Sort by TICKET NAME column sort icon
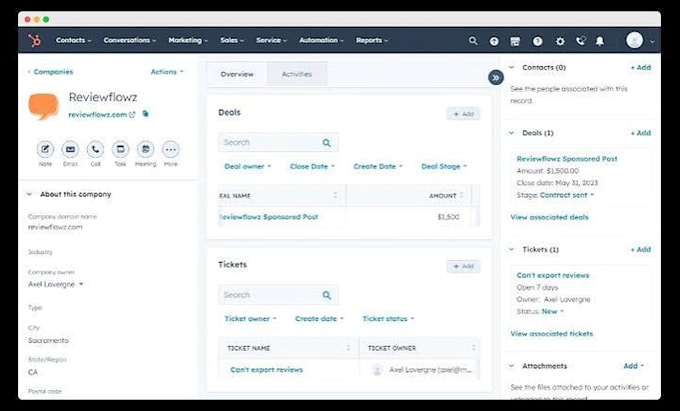 coord(348,348)
